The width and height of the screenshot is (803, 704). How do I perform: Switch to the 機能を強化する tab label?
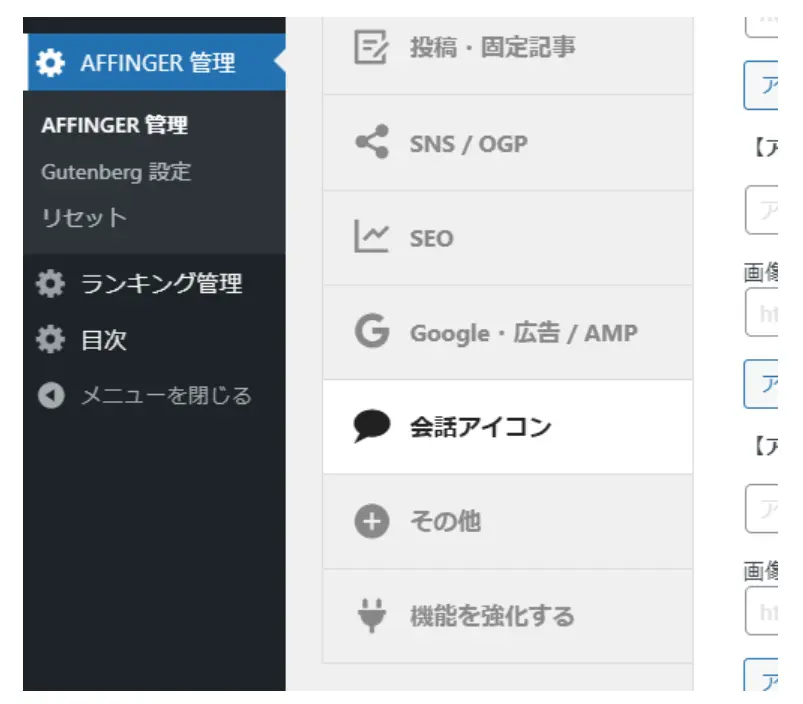point(492,616)
